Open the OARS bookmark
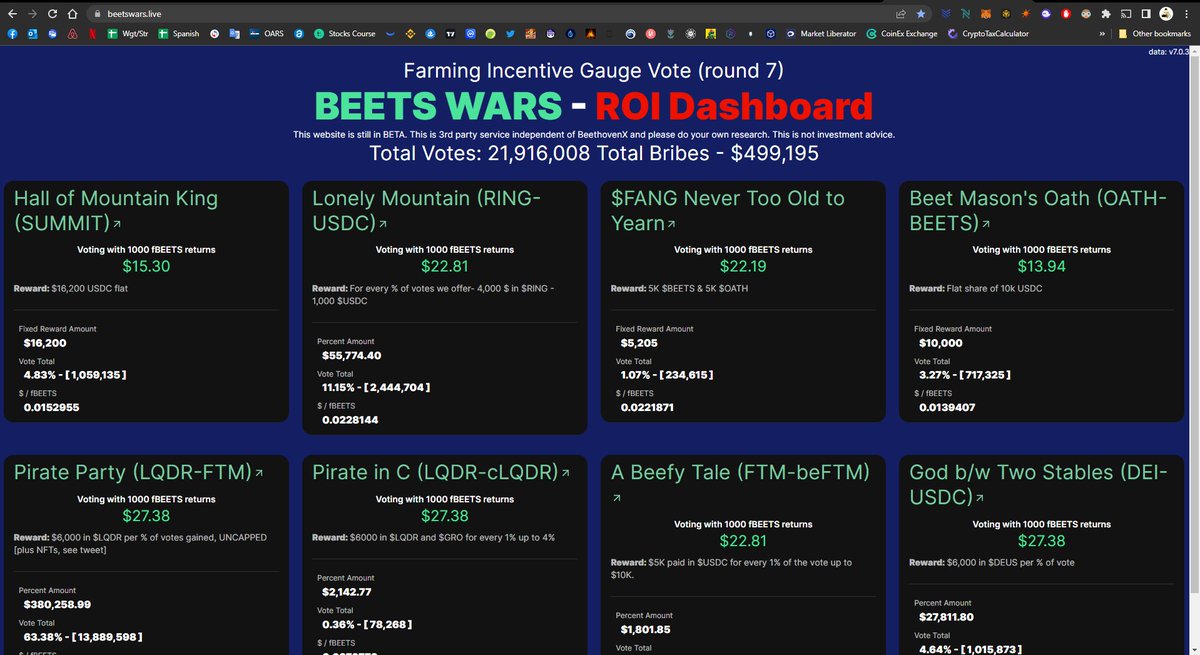Image resolution: width=1200 pixels, height=655 pixels. 266,34
